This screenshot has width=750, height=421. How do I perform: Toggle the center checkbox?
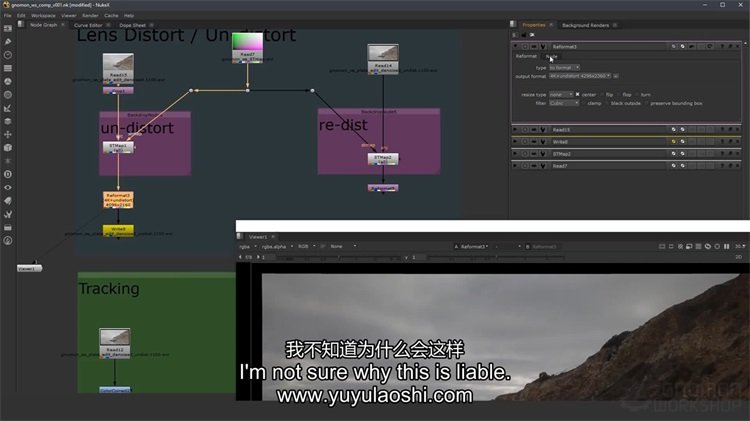tap(578, 94)
